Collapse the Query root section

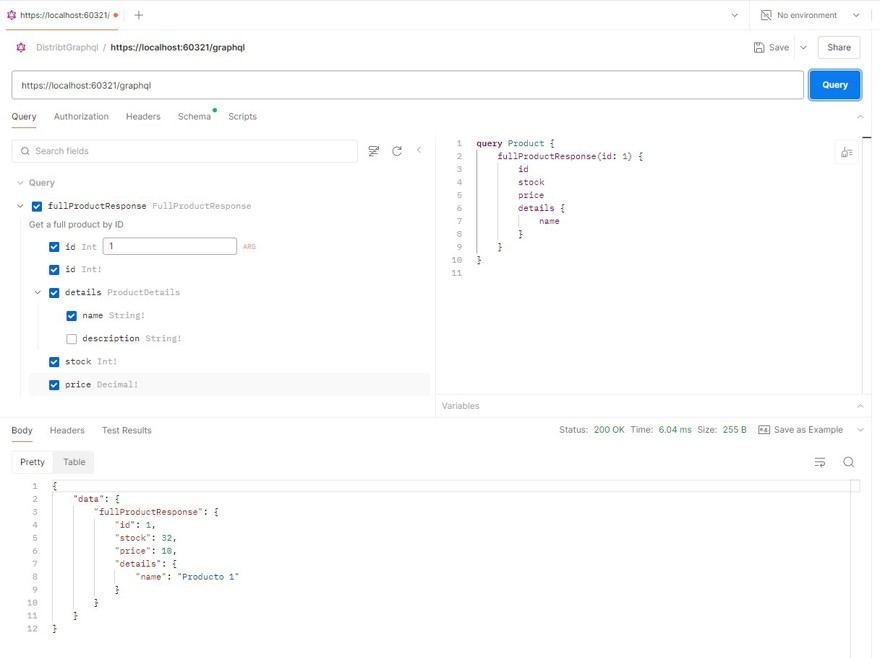pyautogui.click(x=20, y=183)
